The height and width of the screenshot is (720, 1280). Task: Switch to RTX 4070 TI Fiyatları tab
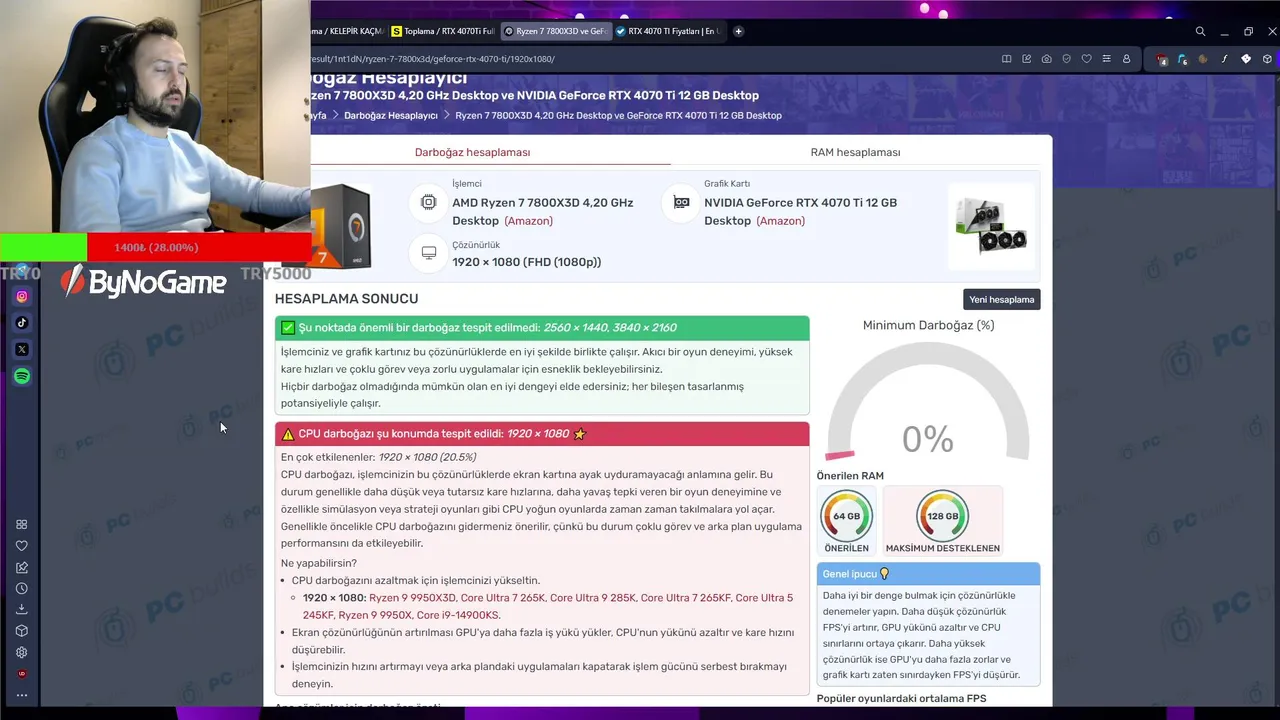click(667, 31)
